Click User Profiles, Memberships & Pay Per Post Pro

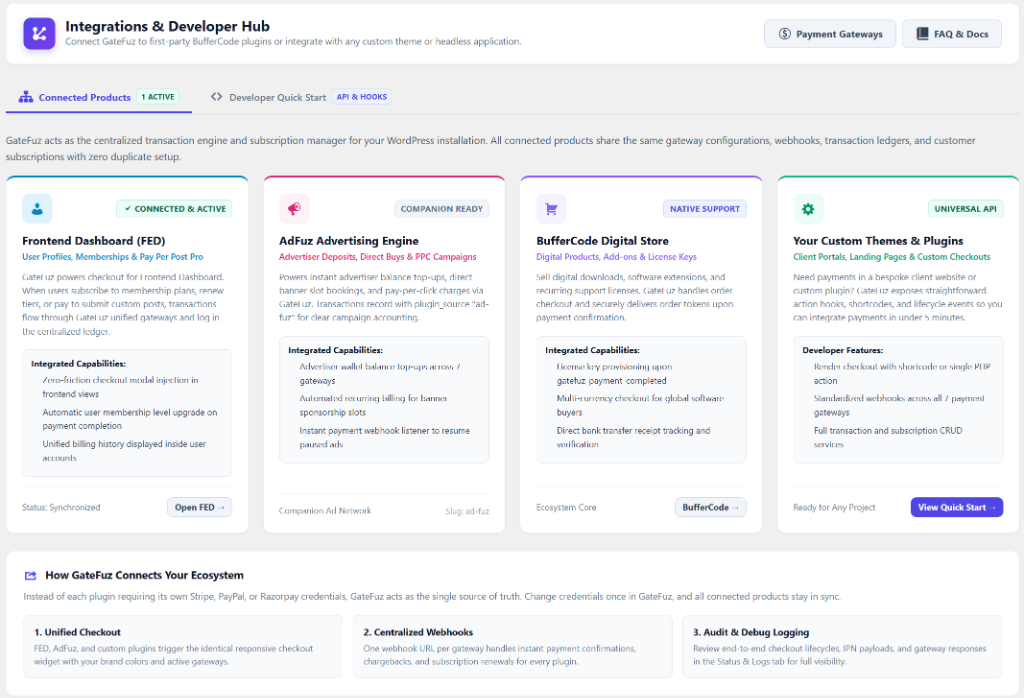point(112,257)
